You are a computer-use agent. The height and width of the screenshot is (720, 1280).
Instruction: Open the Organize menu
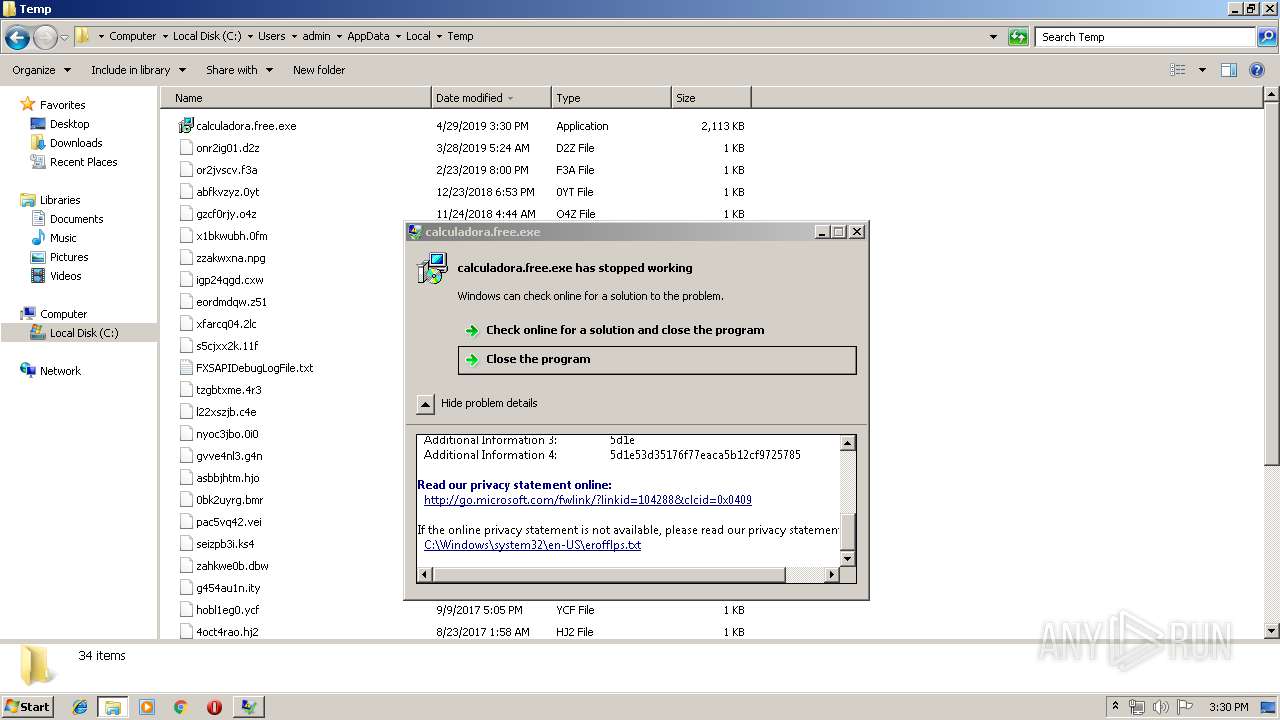41,70
